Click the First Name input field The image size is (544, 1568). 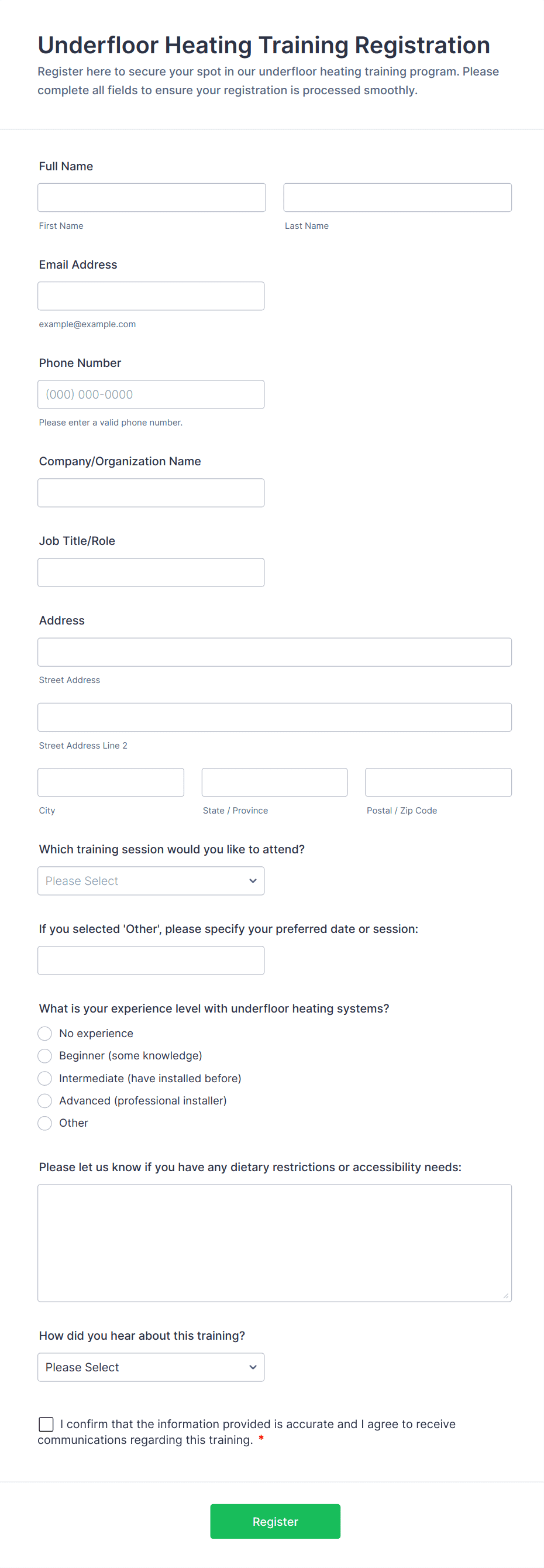coord(152,197)
